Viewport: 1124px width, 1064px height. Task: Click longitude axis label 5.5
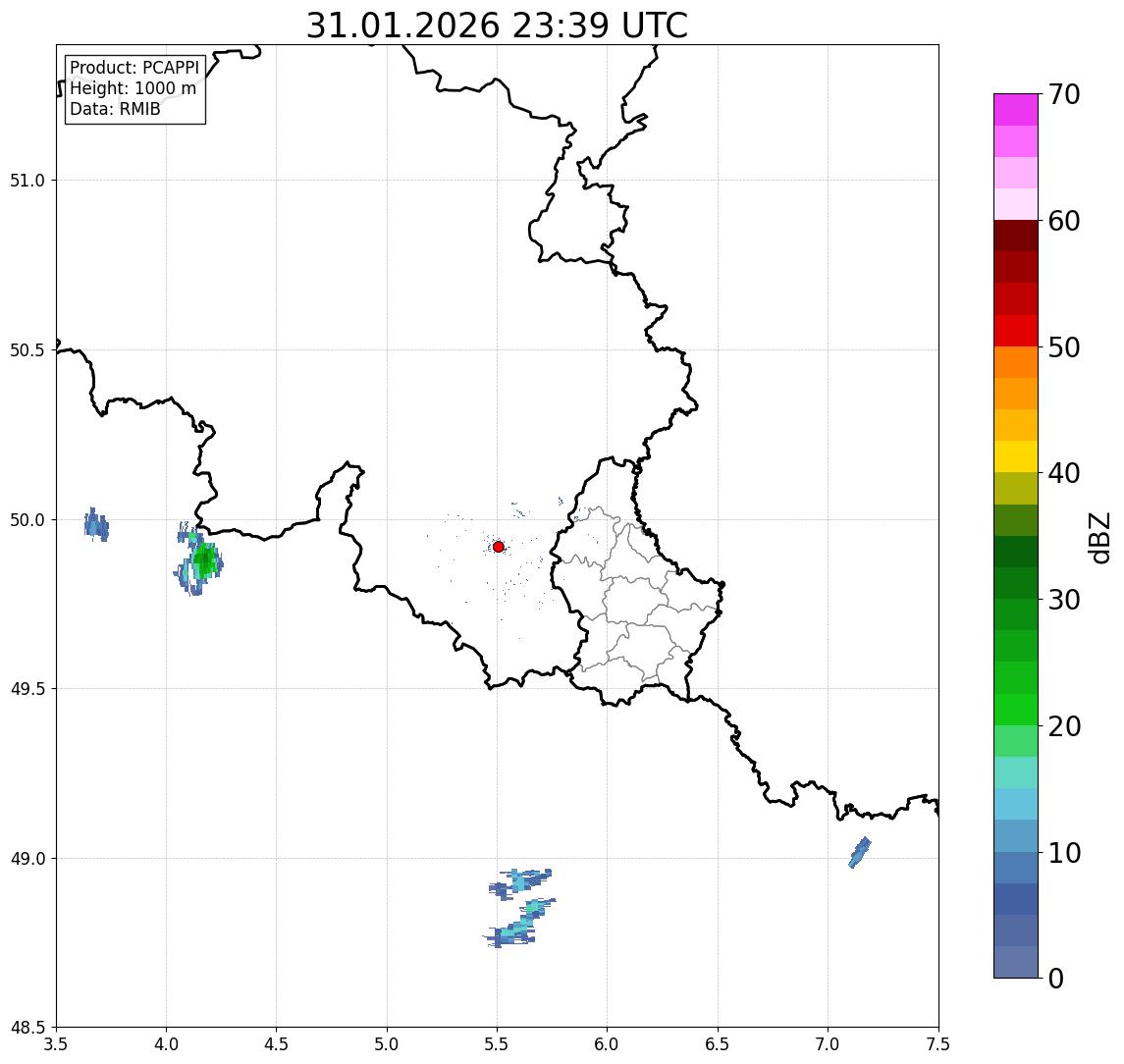click(x=498, y=1044)
